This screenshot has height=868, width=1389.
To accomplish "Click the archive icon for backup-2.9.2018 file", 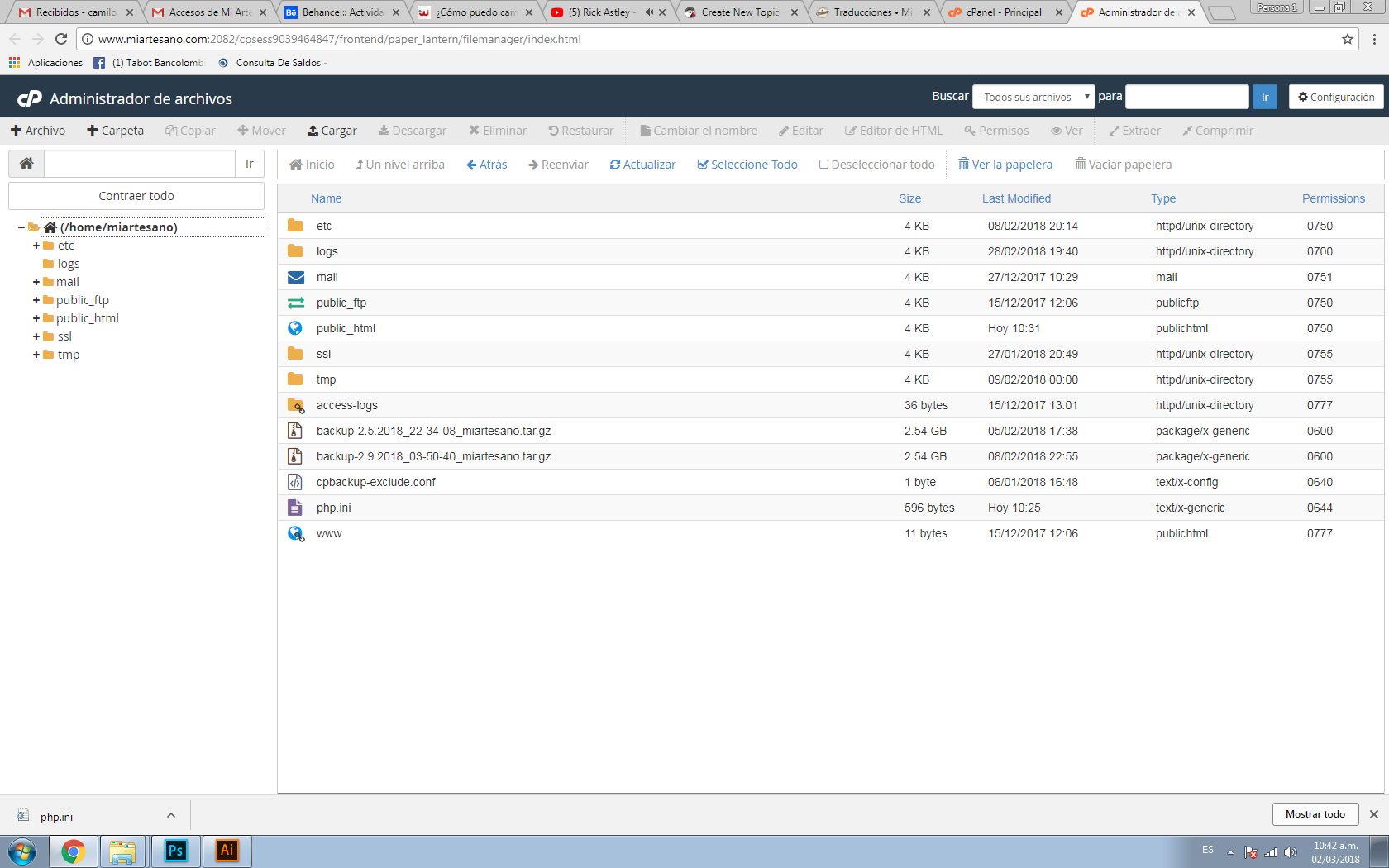I will click(294, 456).
